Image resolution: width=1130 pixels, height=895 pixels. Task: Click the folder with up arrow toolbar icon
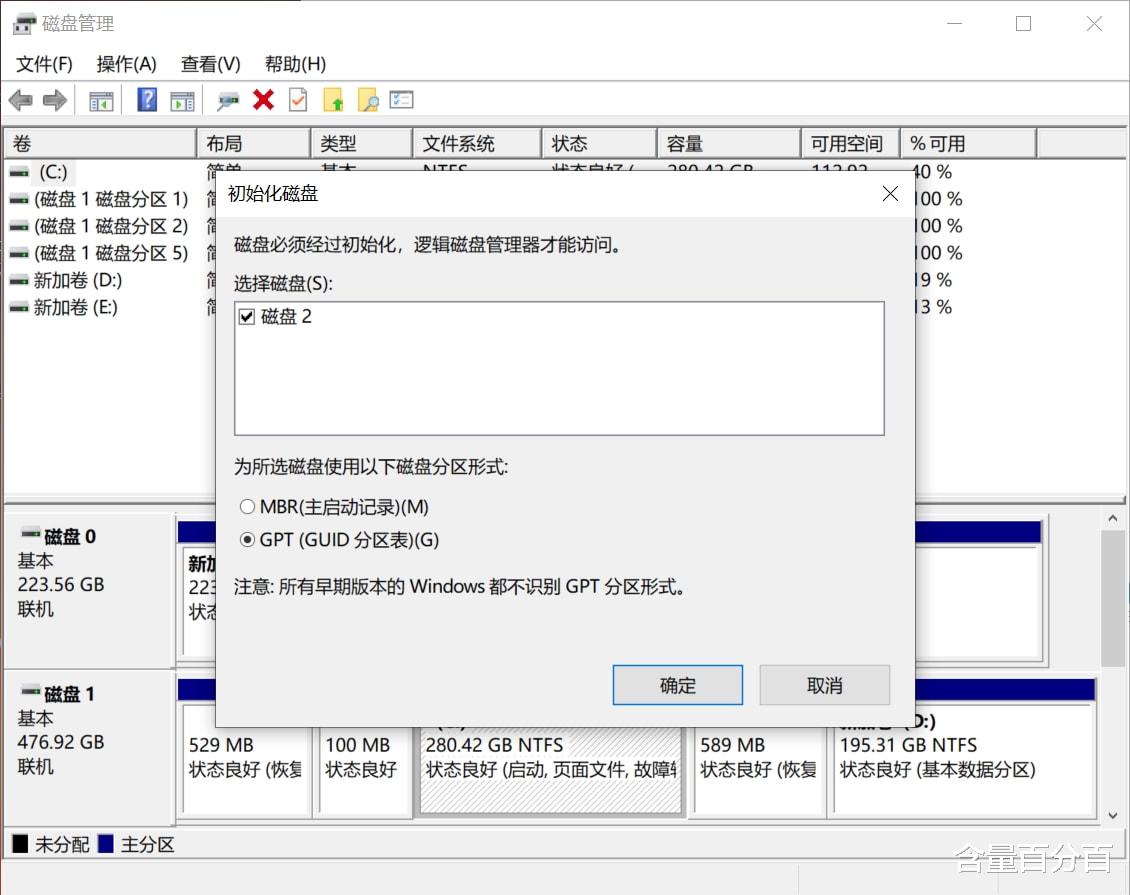tap(334, 100)
